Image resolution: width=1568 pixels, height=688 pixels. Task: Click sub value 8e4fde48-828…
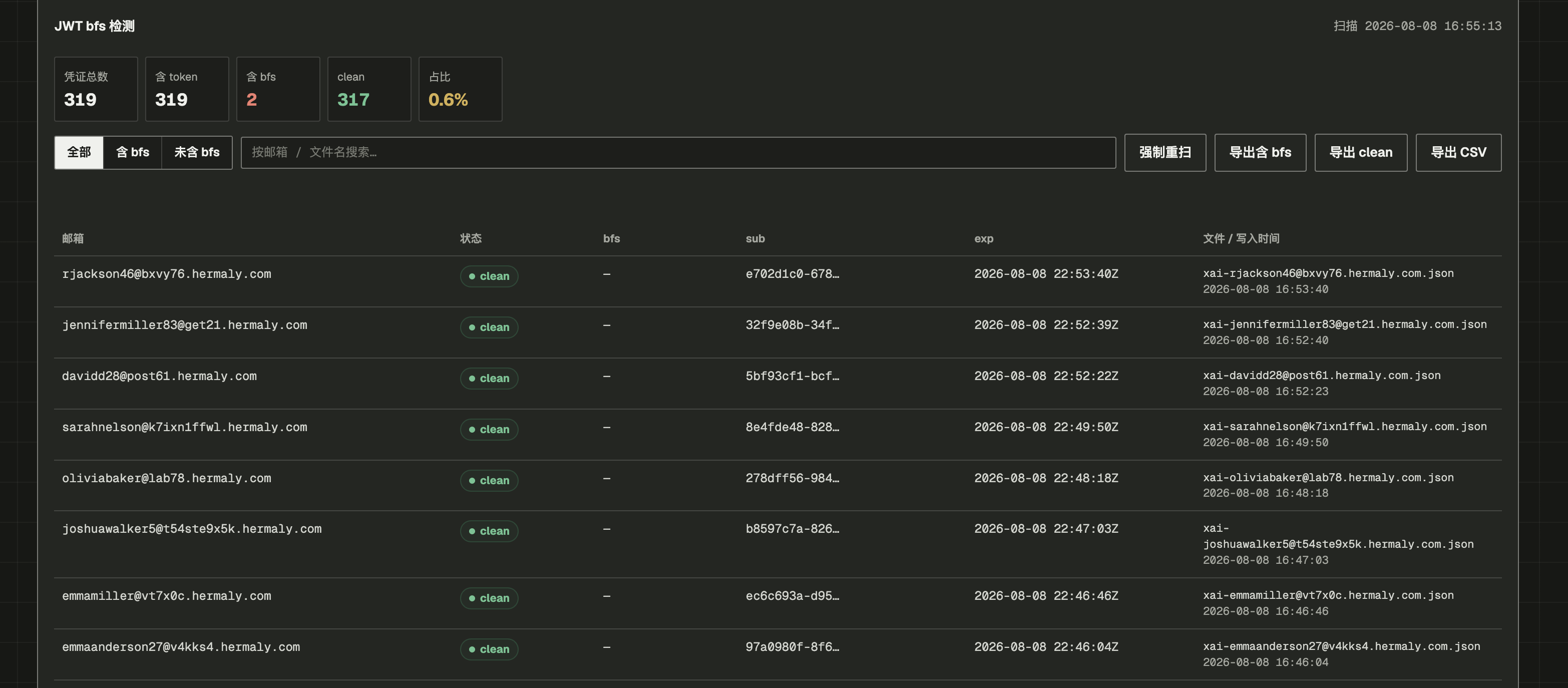click(792, 428)
